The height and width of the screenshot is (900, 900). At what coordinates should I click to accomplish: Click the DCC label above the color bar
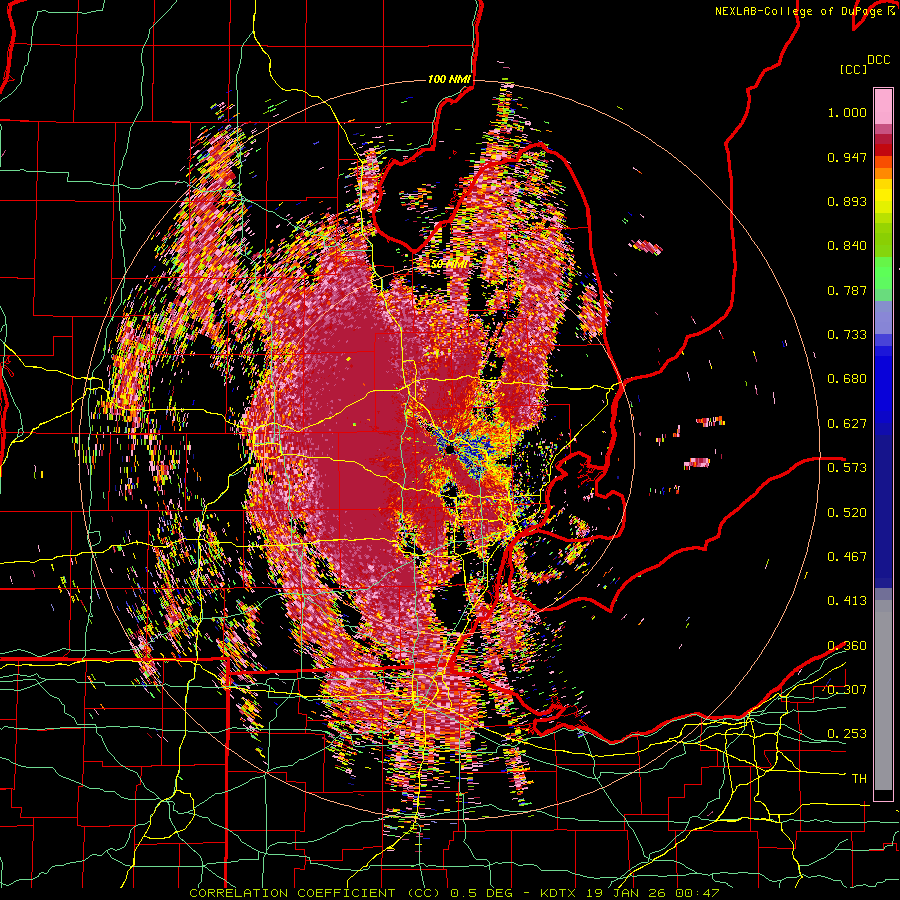coord(878,60)
